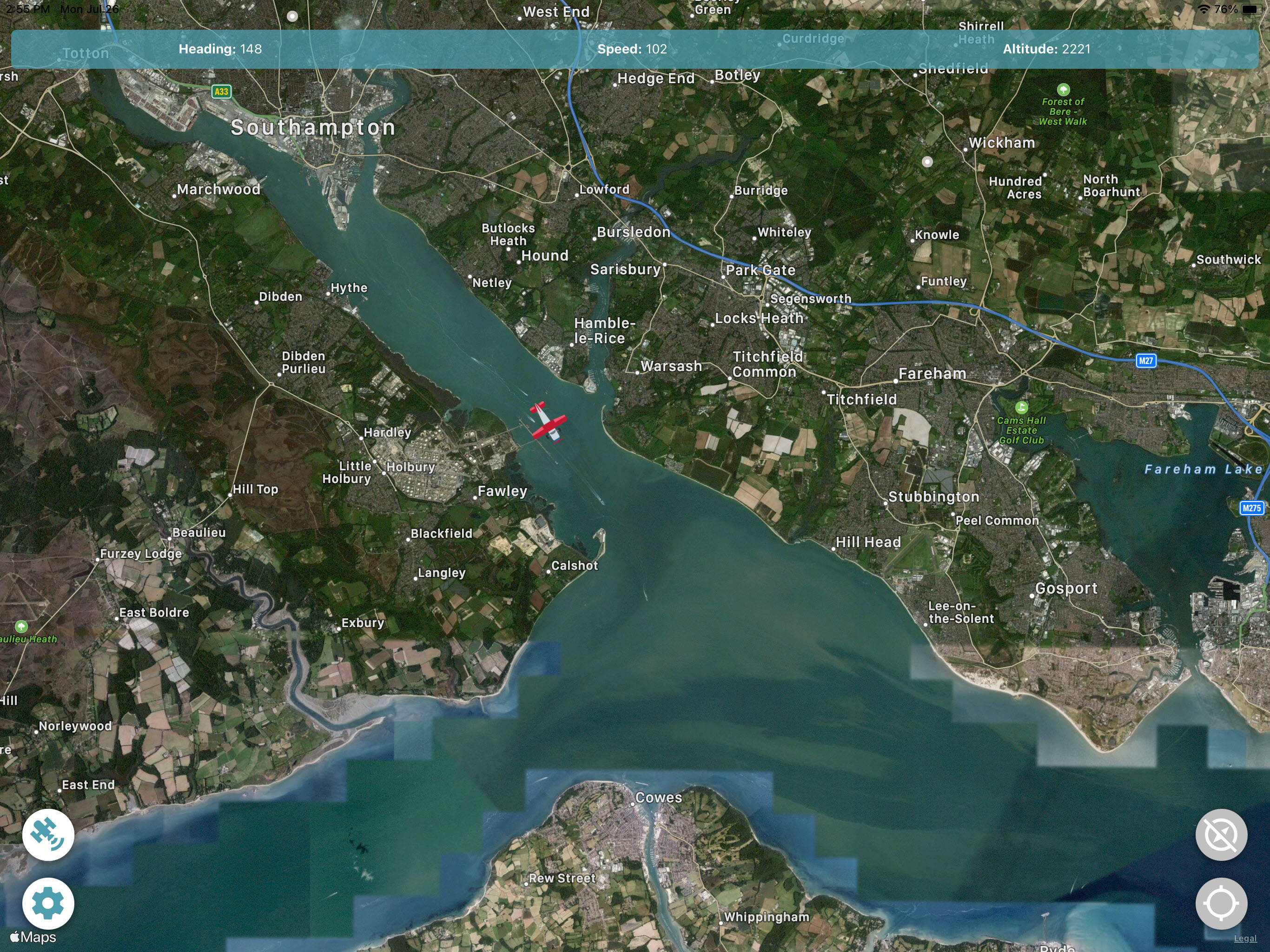This screenshot has height=952, width=1270.
Task: Select the Gosport town label
Action: (x=1066, y=588)
